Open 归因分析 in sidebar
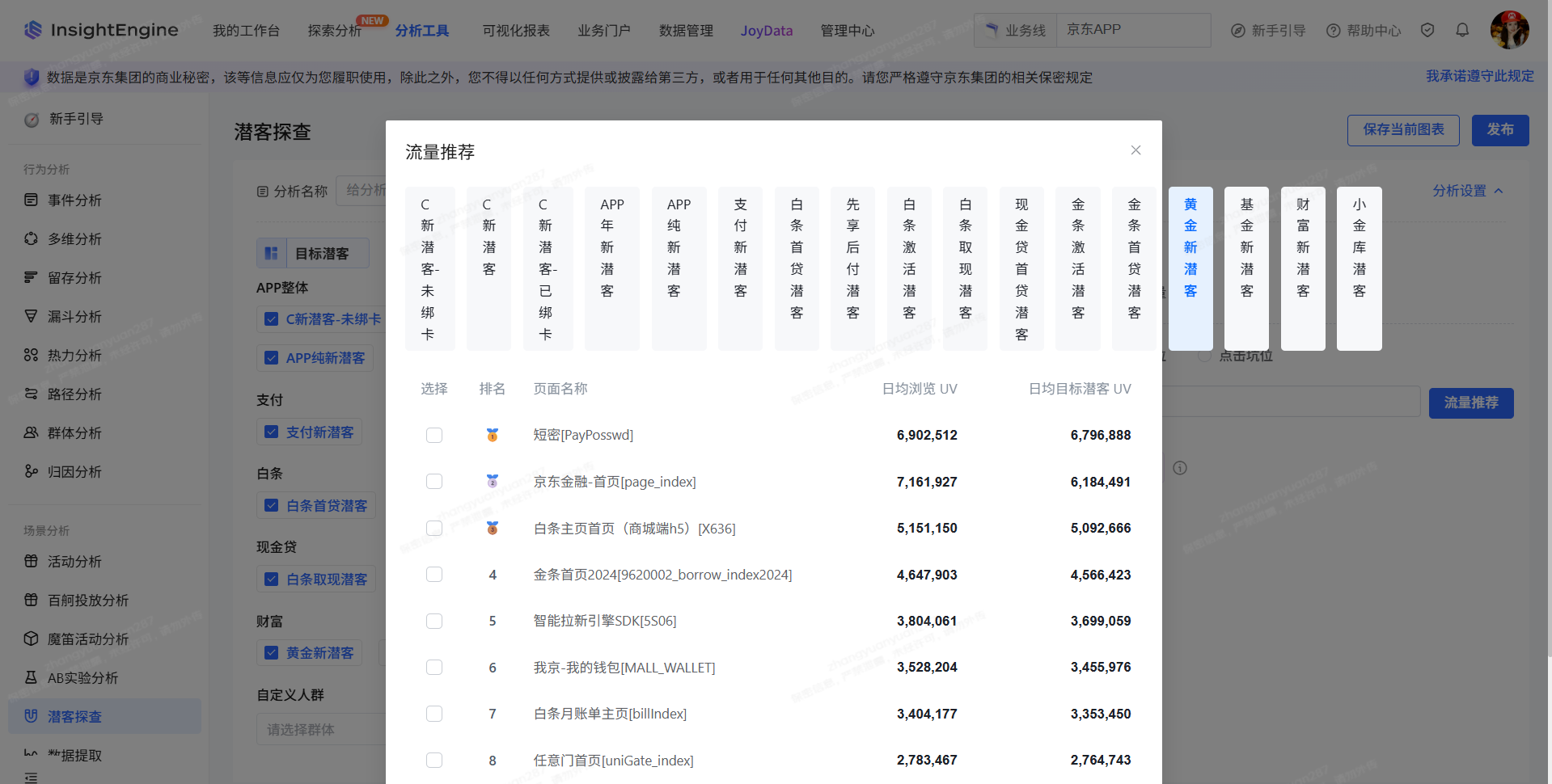 click(x=74, y=471)
